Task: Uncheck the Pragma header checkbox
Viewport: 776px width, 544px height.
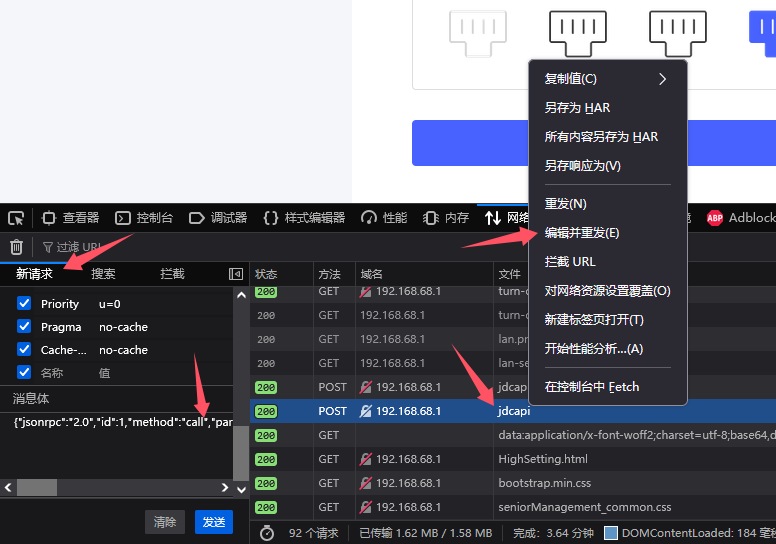Action: coord(24,326)
